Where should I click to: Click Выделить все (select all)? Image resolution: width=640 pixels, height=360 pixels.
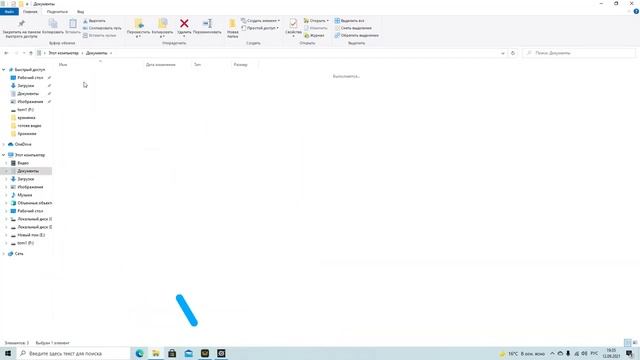click(349, 21)
